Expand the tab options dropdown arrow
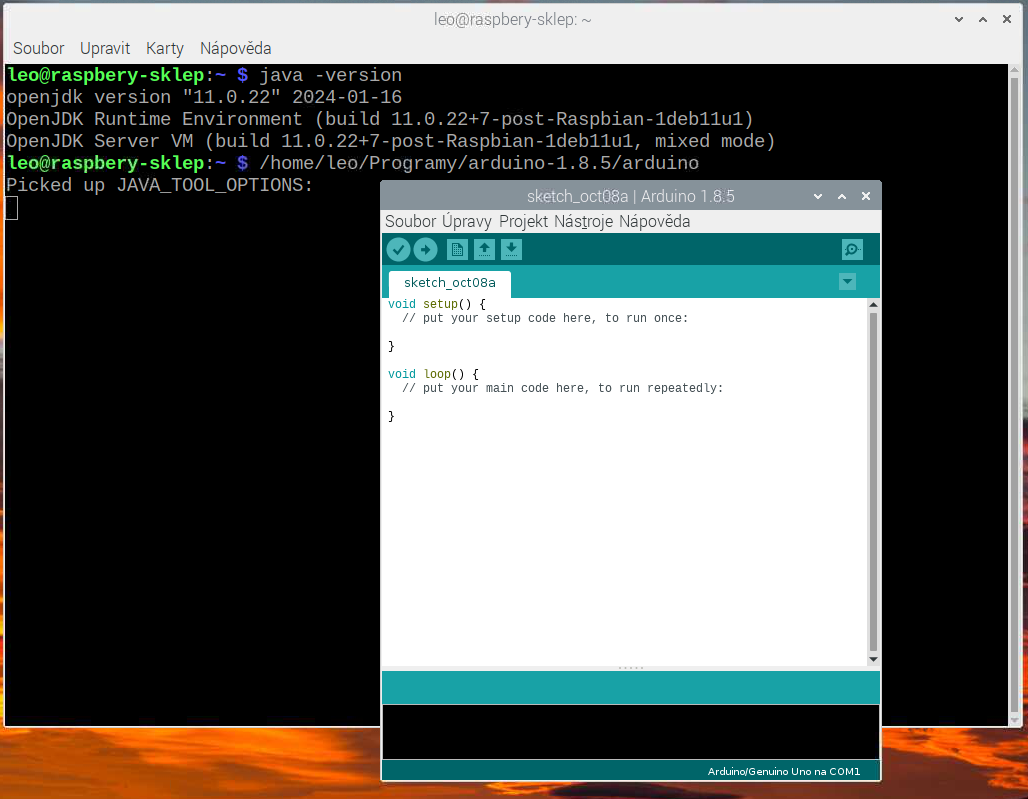 click(847, 282)
